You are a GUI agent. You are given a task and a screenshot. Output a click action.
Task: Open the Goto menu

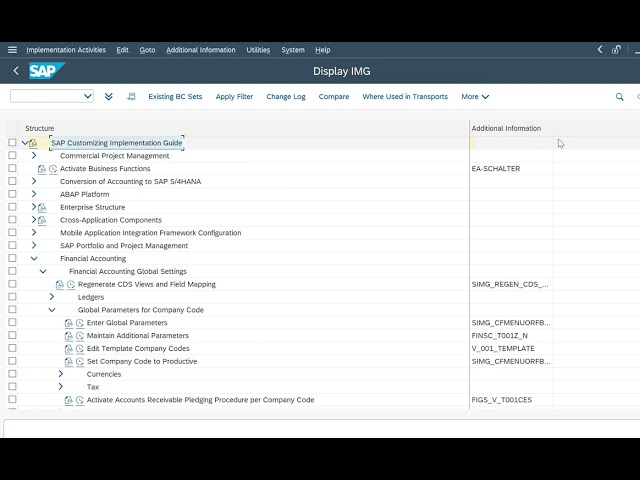[x=147, y=50]
